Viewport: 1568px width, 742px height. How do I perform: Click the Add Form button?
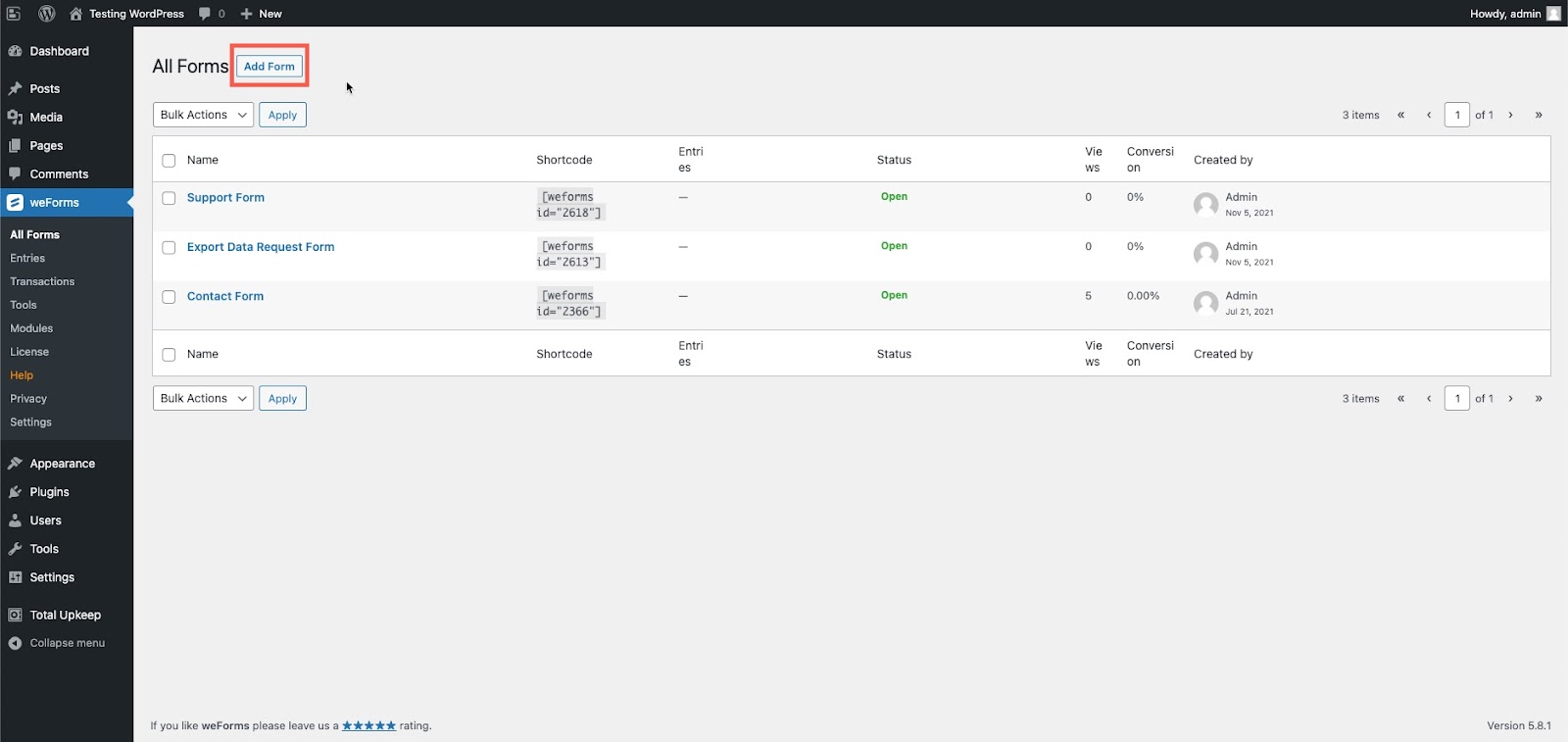click(269, 67)
